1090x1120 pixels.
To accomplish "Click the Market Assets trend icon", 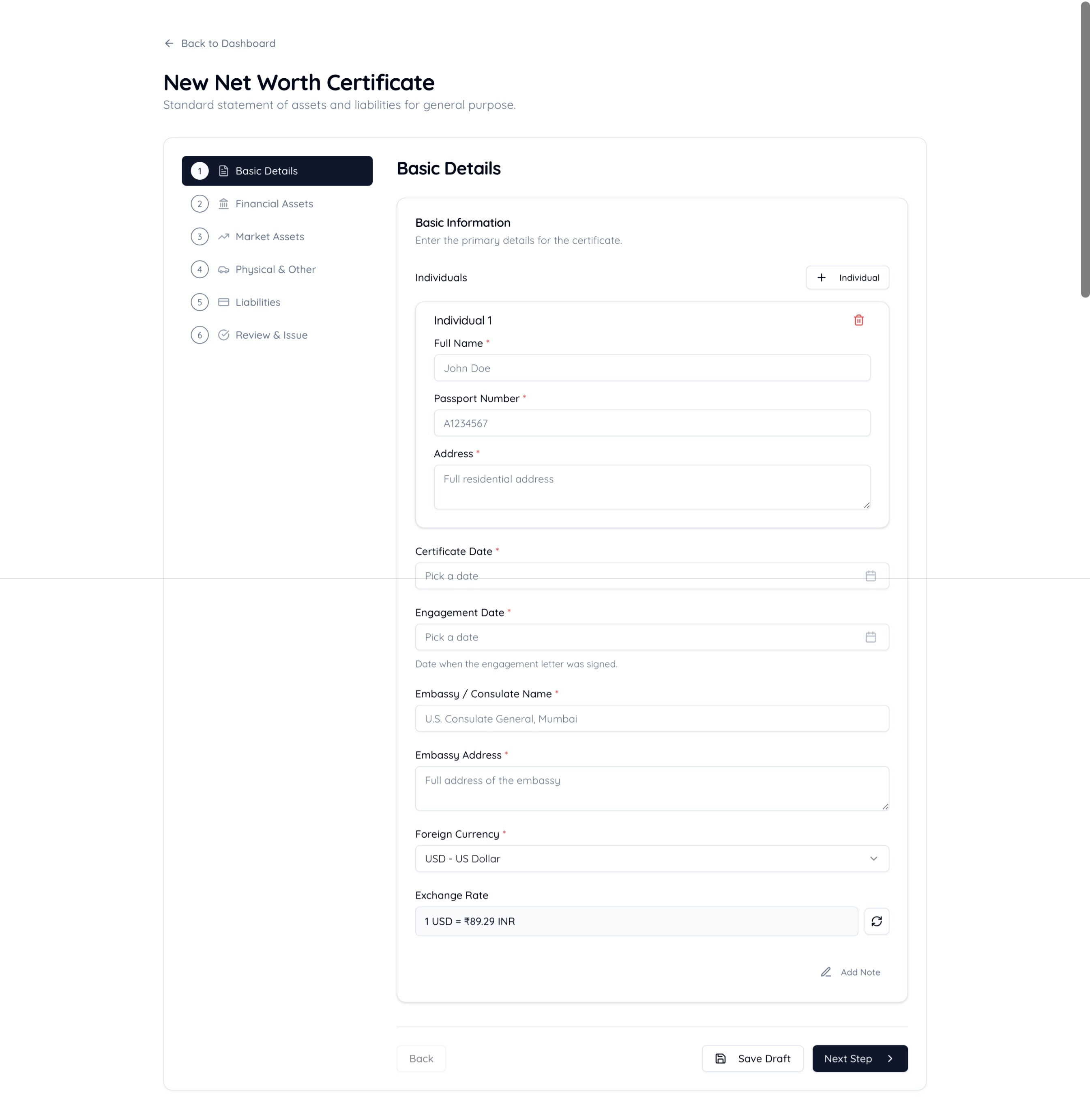I will tap(223, 236).
